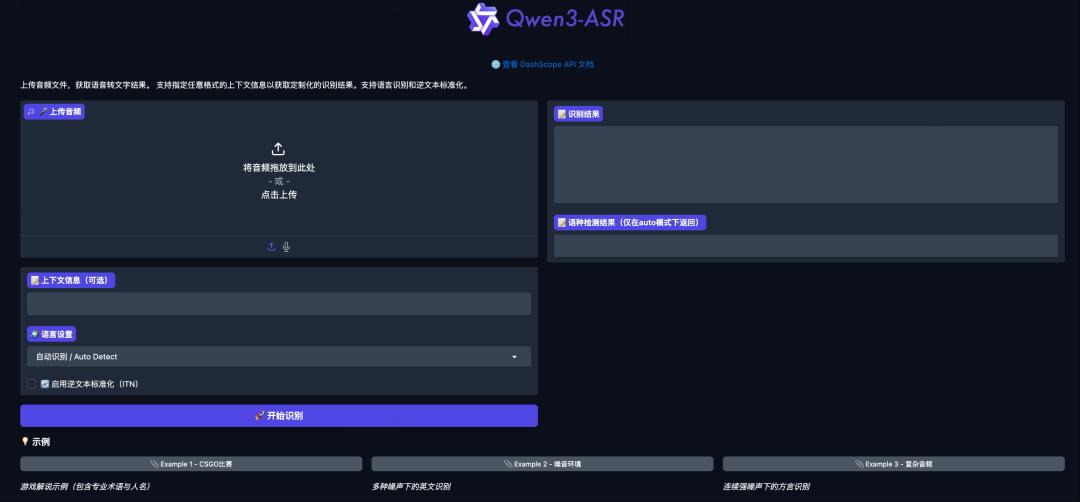Screen dimensions: 1080x502
Task: Load Example 1 - CSGO比赛
Action: pos(191,464)
